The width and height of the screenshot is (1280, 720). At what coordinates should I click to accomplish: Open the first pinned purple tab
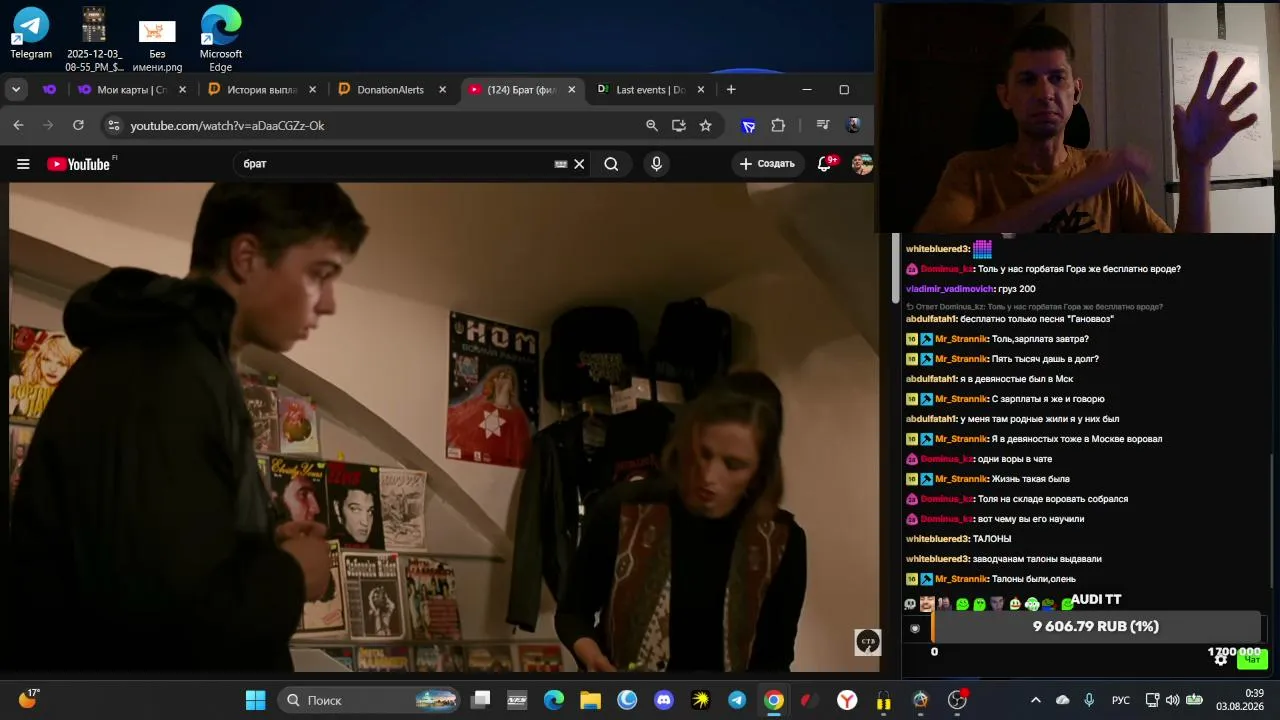pyautogui.click(x=49, y=90)
